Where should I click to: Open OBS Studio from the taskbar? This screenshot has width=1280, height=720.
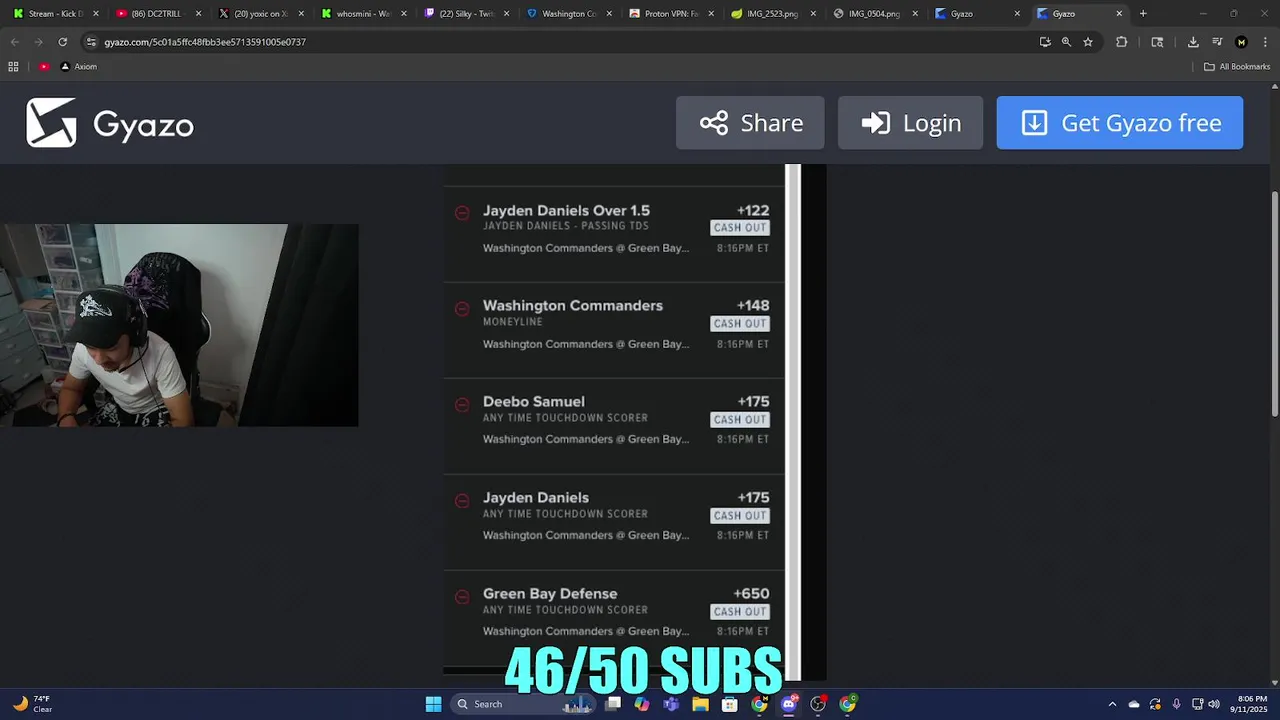pyautogui.click(x=818, y=704)
